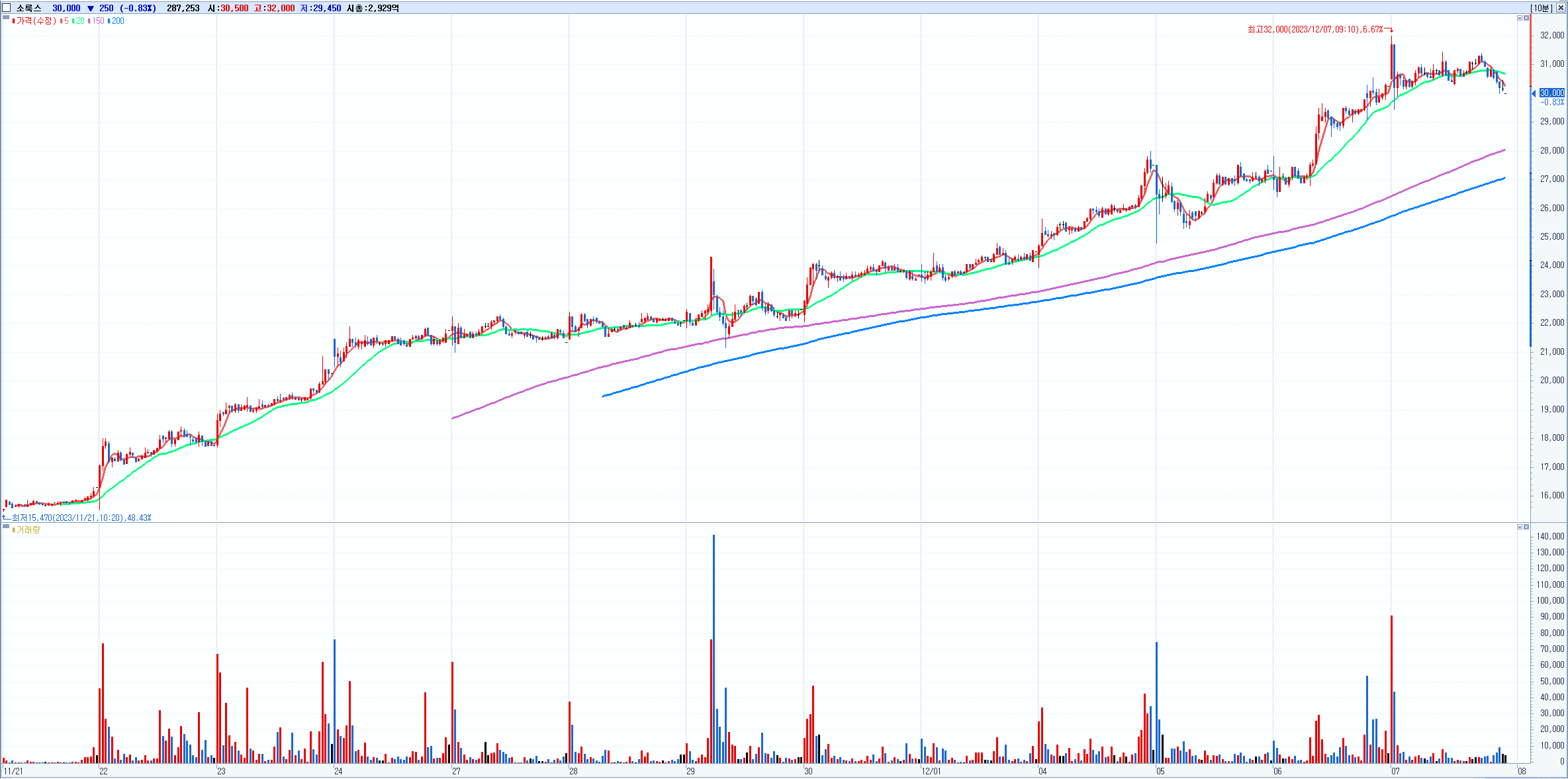Click the current price arrow marker on axis
1568x779 pixels.
1534,93
